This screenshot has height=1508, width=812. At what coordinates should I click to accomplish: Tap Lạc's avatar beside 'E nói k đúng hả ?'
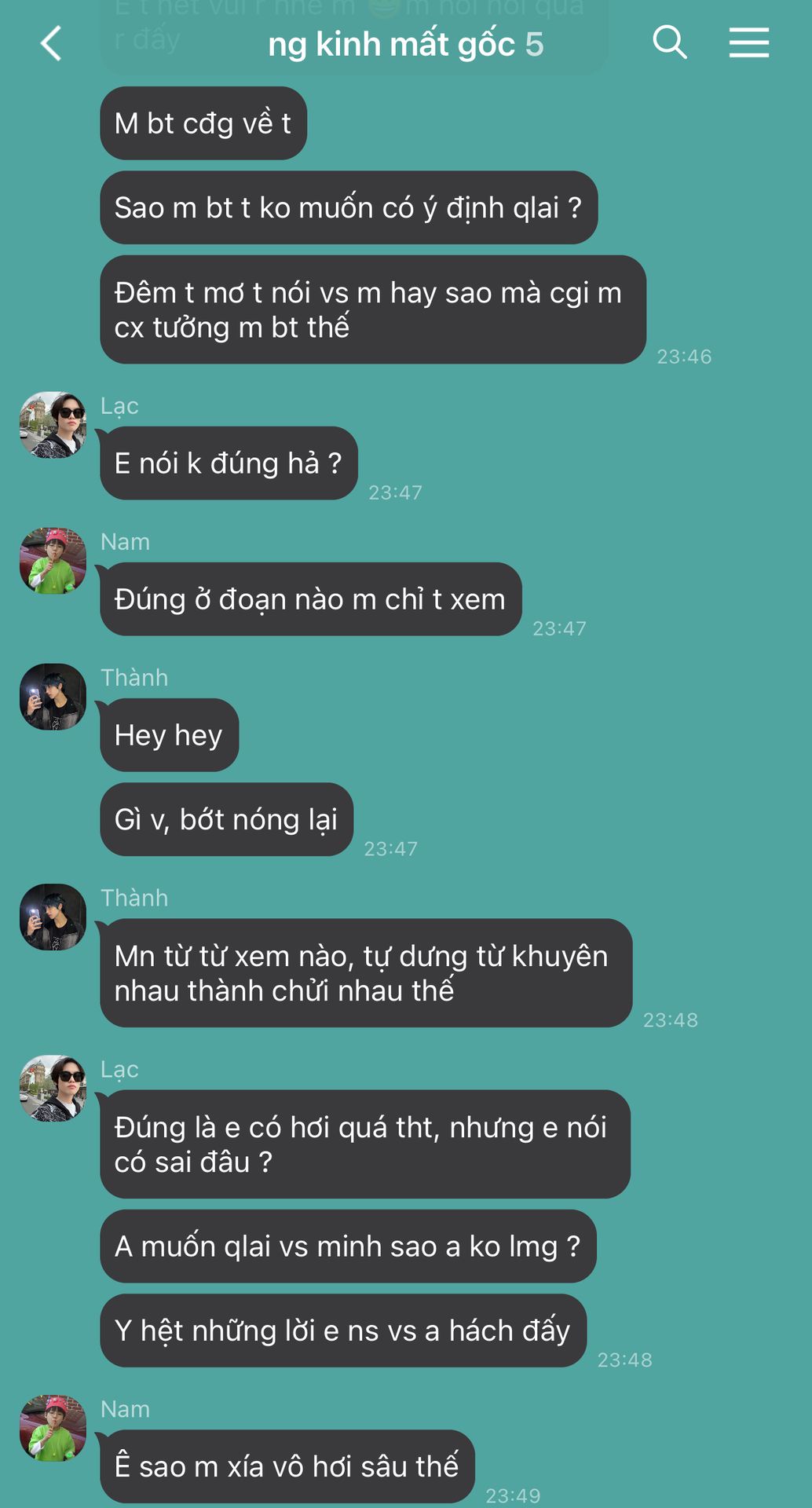click(x=53, y=425)
